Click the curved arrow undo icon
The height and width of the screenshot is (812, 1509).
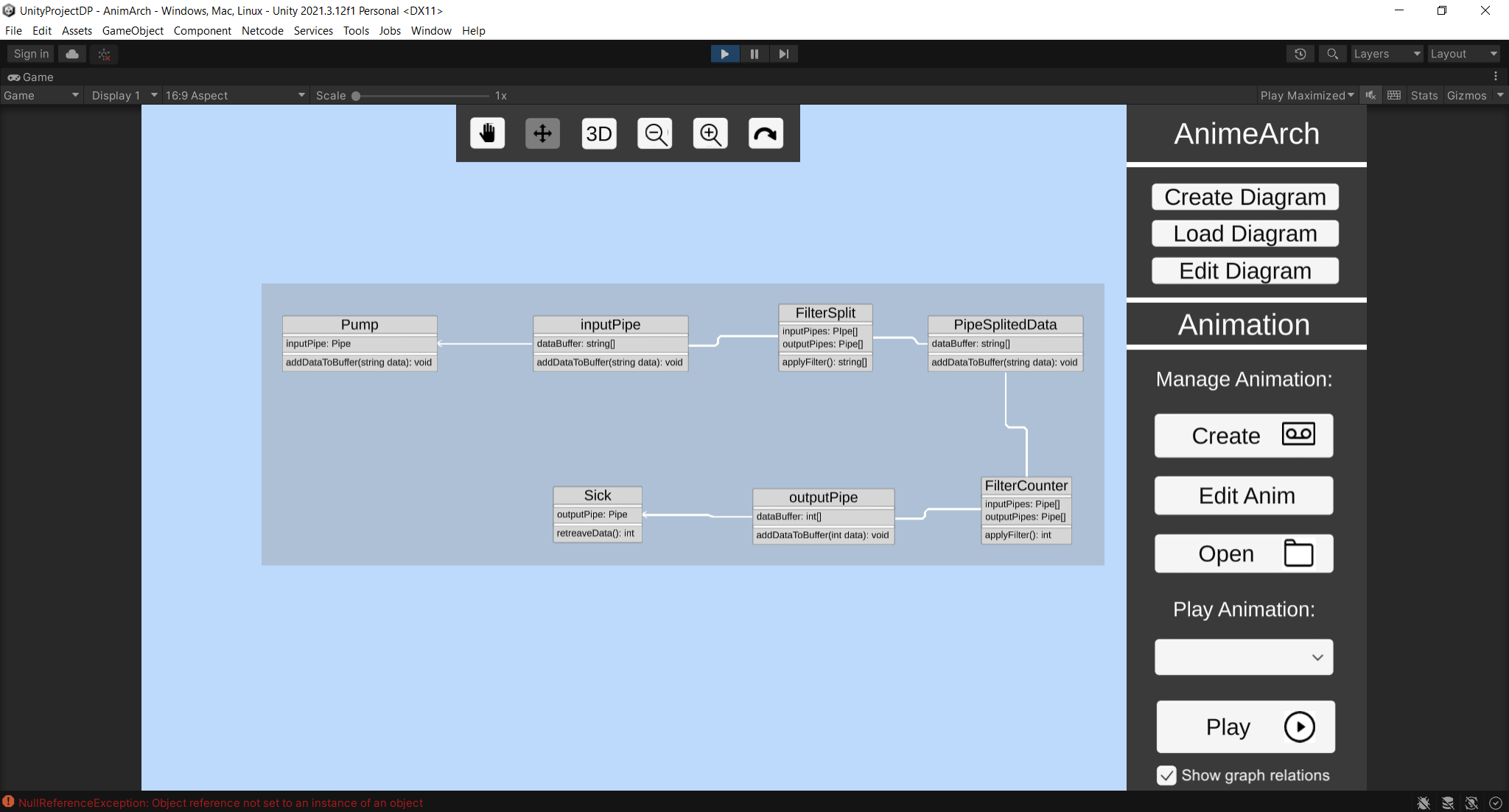coord(766,133)
